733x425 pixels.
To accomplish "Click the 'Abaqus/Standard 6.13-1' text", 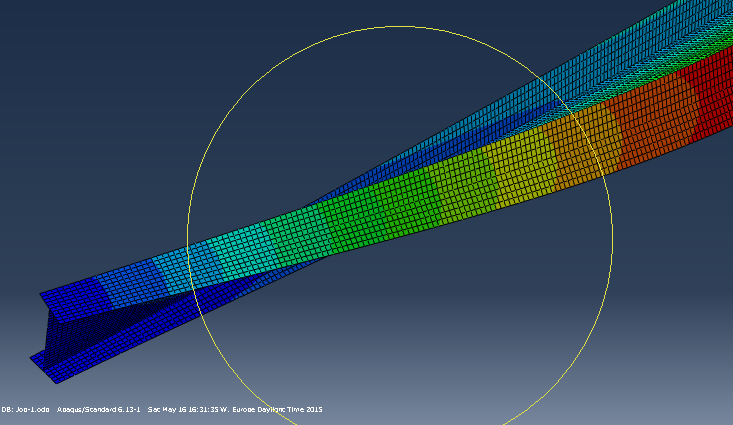I will 100,409.
